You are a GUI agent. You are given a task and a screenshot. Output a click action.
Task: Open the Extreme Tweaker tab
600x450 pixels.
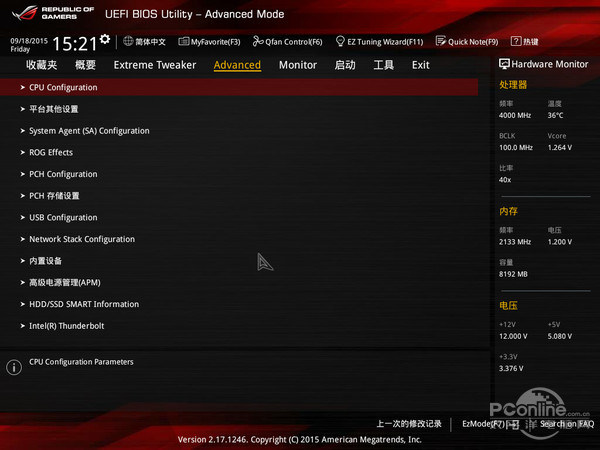[155, 65]
